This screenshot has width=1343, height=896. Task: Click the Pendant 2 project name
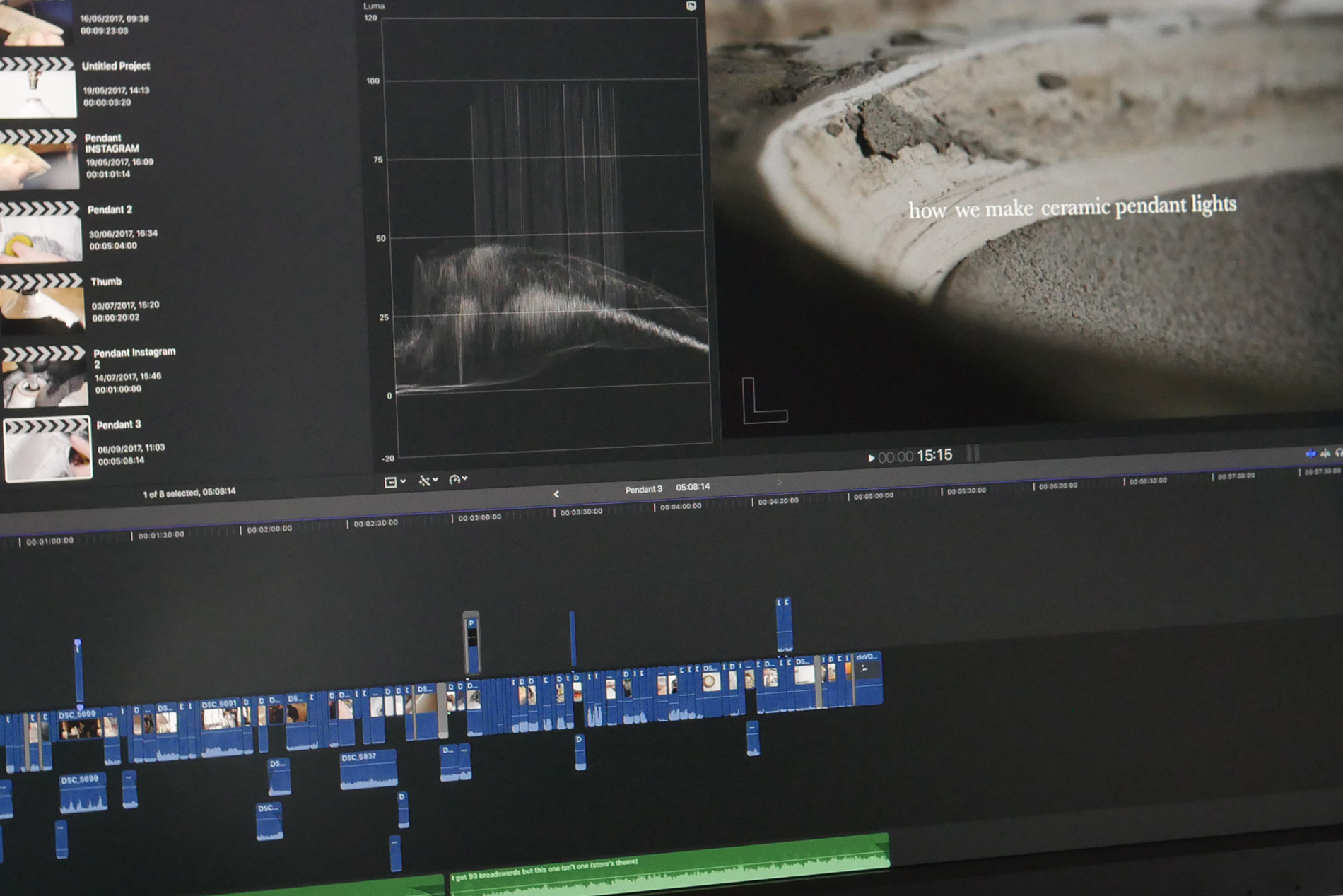click(x=110, y=210)
